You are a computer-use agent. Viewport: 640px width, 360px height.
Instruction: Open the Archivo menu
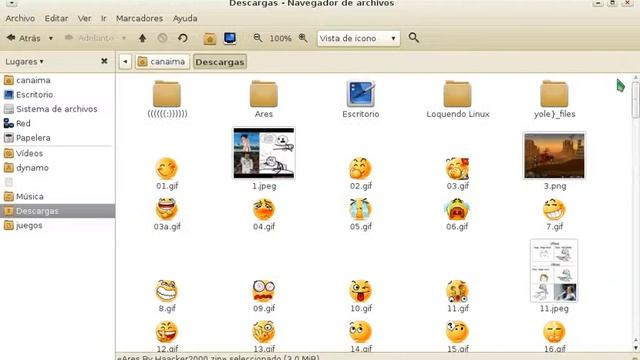(20, 18)
